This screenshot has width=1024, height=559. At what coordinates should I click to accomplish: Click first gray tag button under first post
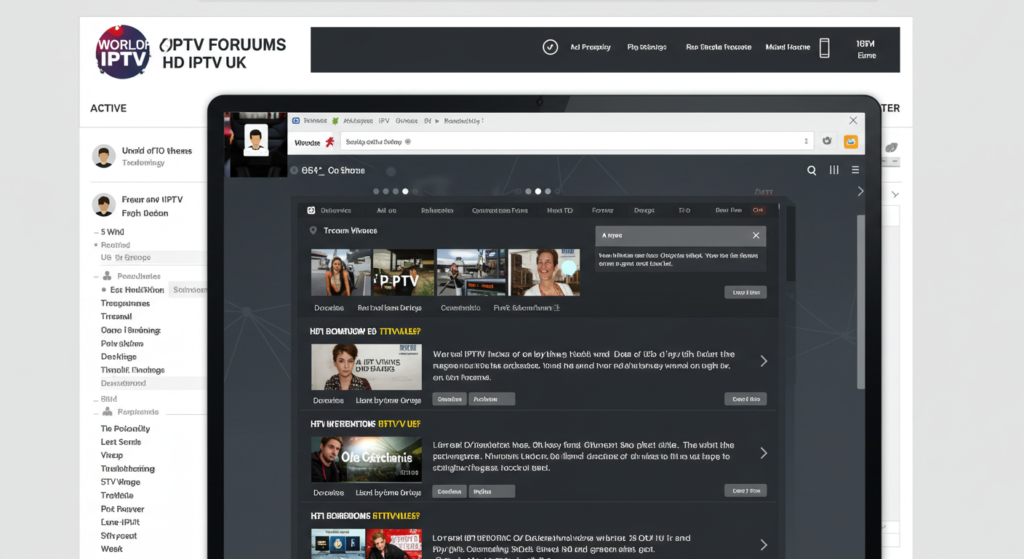coord(449,399)
